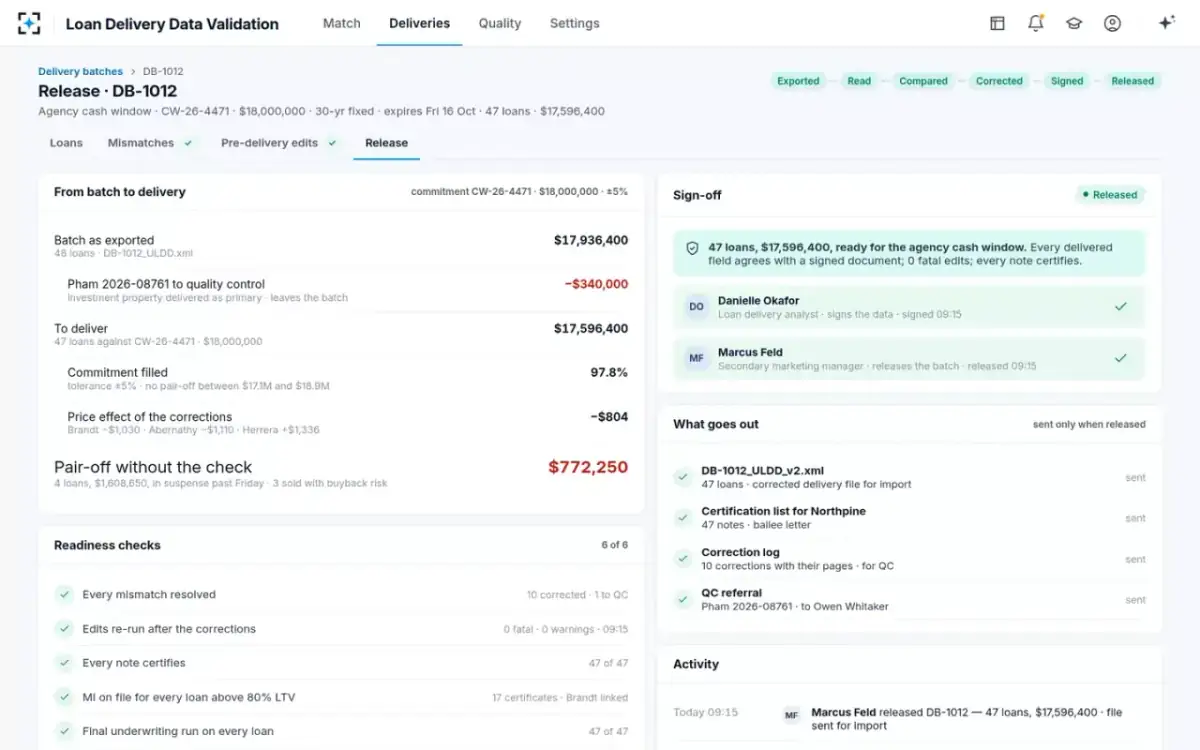Click check icon for Final underwriting run
The height and width of the screenshot is (750, 1200).
[64, 731]
